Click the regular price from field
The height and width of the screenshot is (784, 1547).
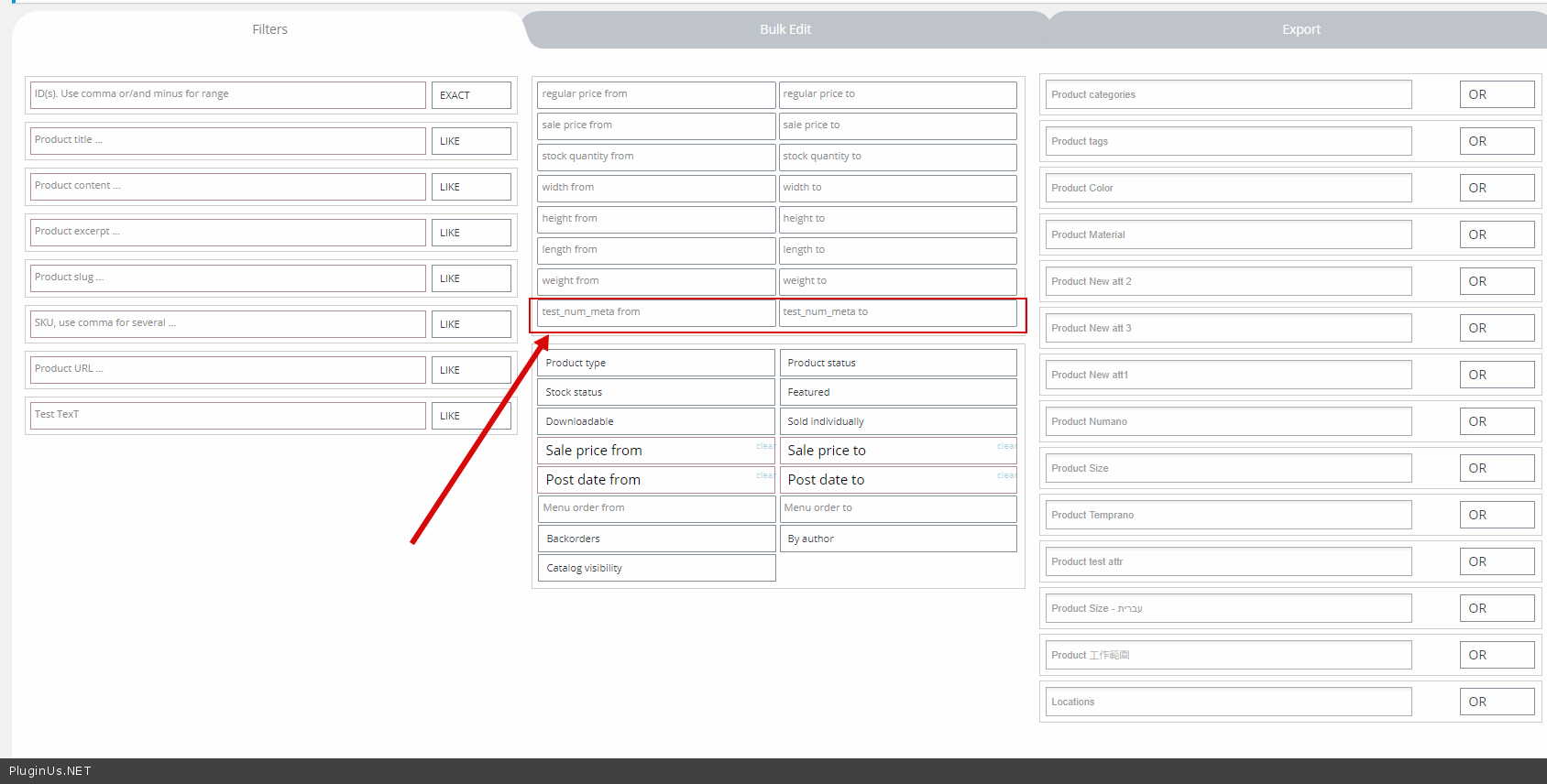(x=655, y=94)
